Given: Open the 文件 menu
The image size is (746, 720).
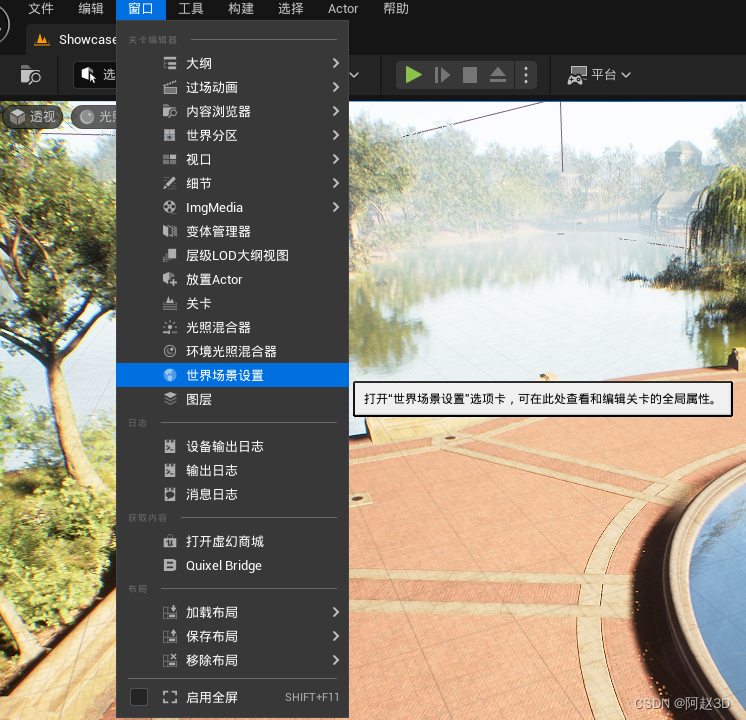Looking at the screenshot, I should (x=41, y=9).
